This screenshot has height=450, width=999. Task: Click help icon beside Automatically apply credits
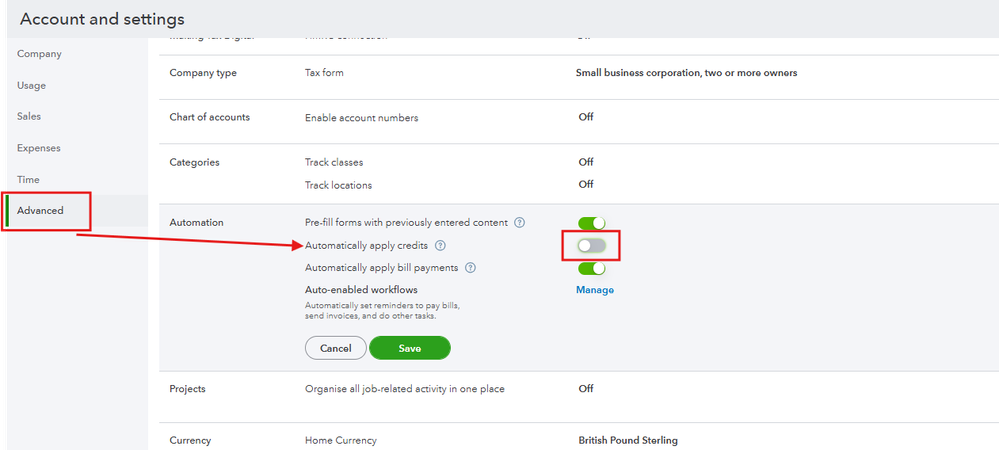[x=440, y=245]
